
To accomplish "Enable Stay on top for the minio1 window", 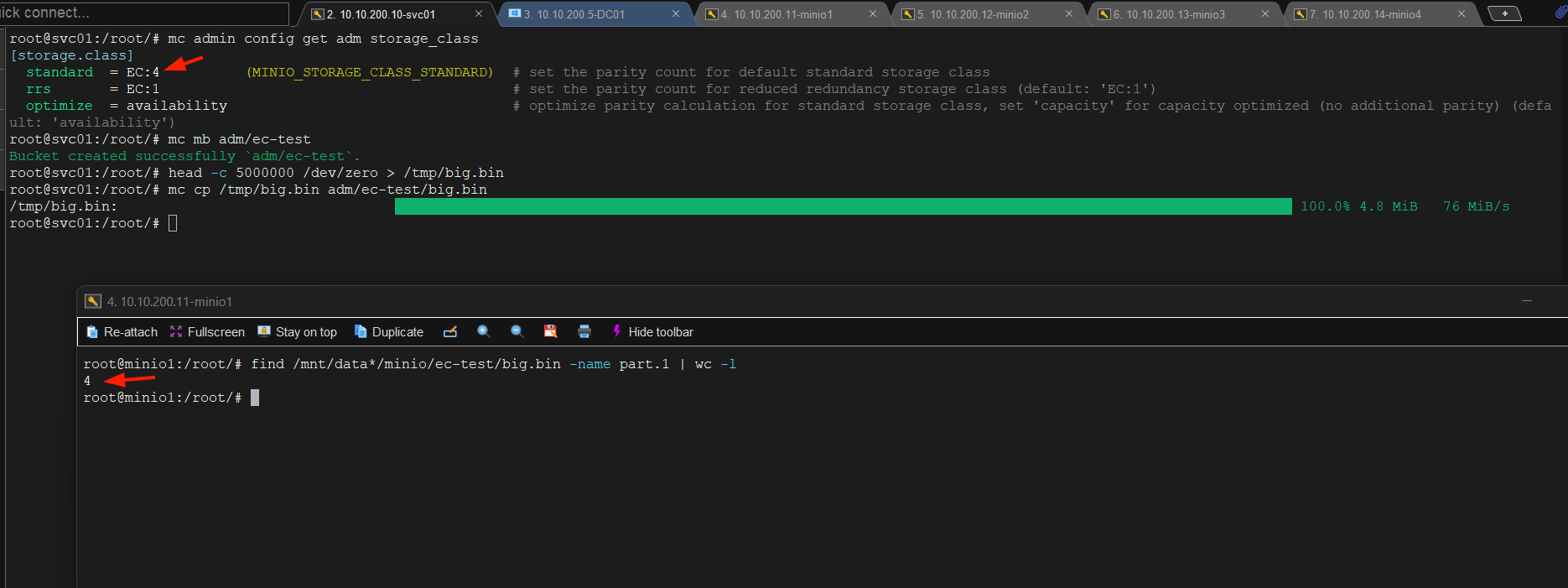I will pyautogui.click(x=298, y=332).
